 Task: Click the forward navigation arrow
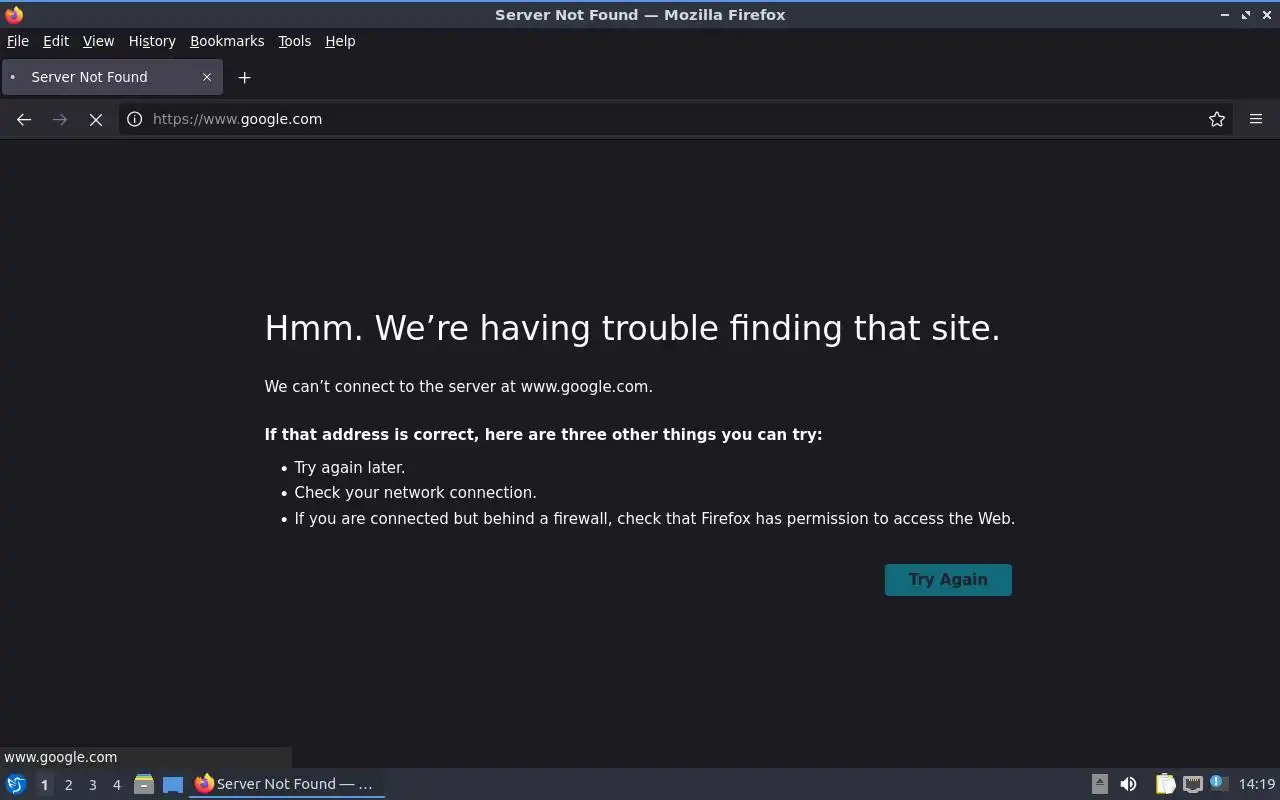60,119
